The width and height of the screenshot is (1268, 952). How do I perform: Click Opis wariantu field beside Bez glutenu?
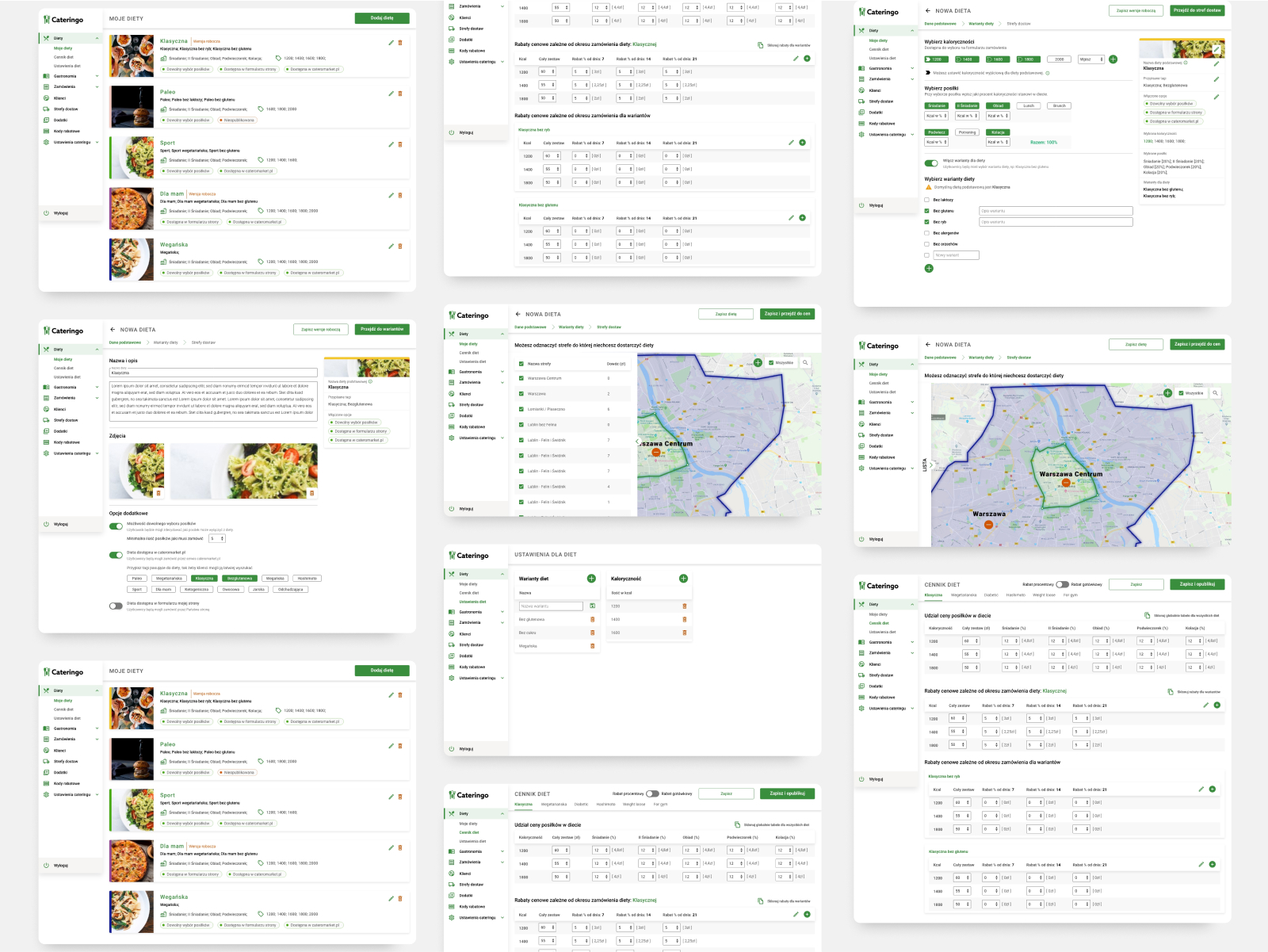tap(1056, 211)
